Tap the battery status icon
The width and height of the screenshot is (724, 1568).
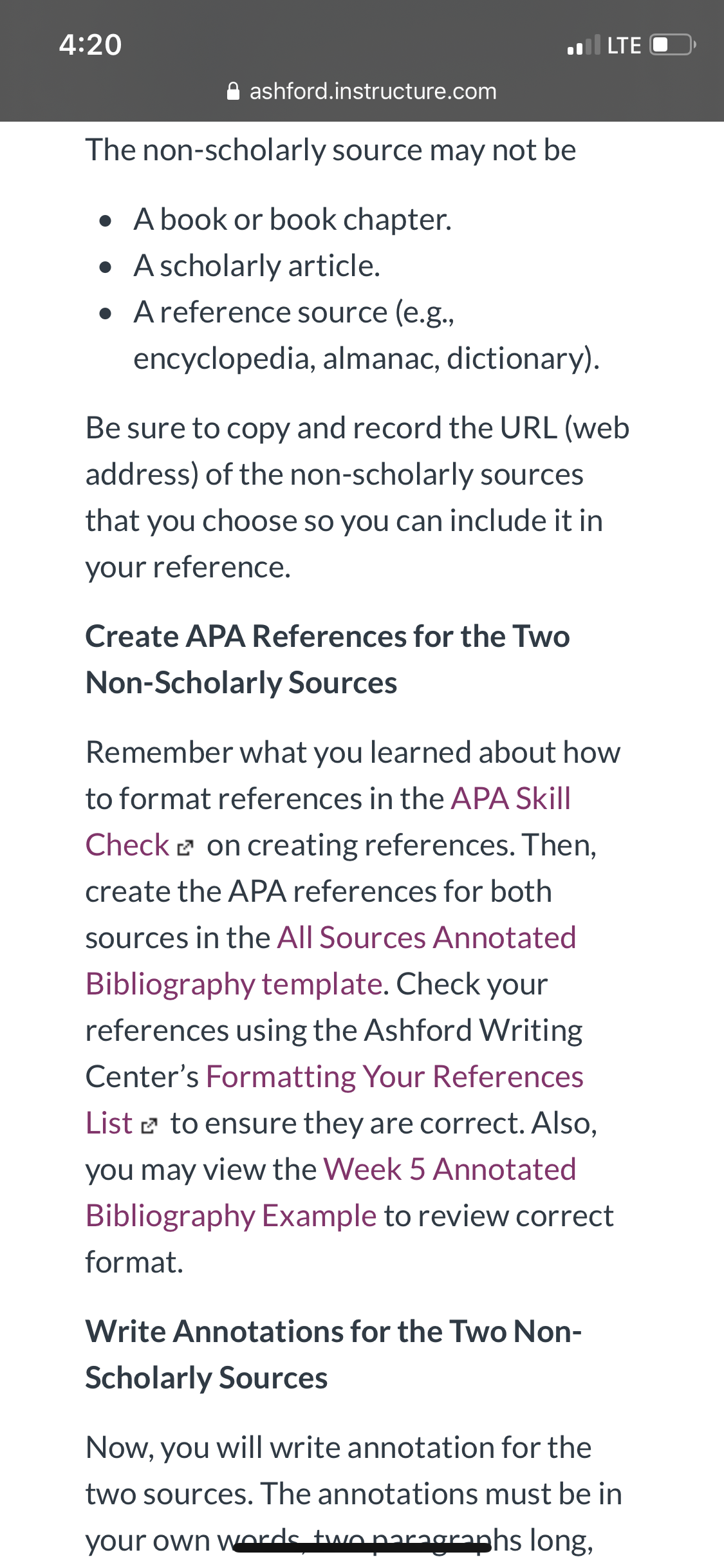point(673,45)
